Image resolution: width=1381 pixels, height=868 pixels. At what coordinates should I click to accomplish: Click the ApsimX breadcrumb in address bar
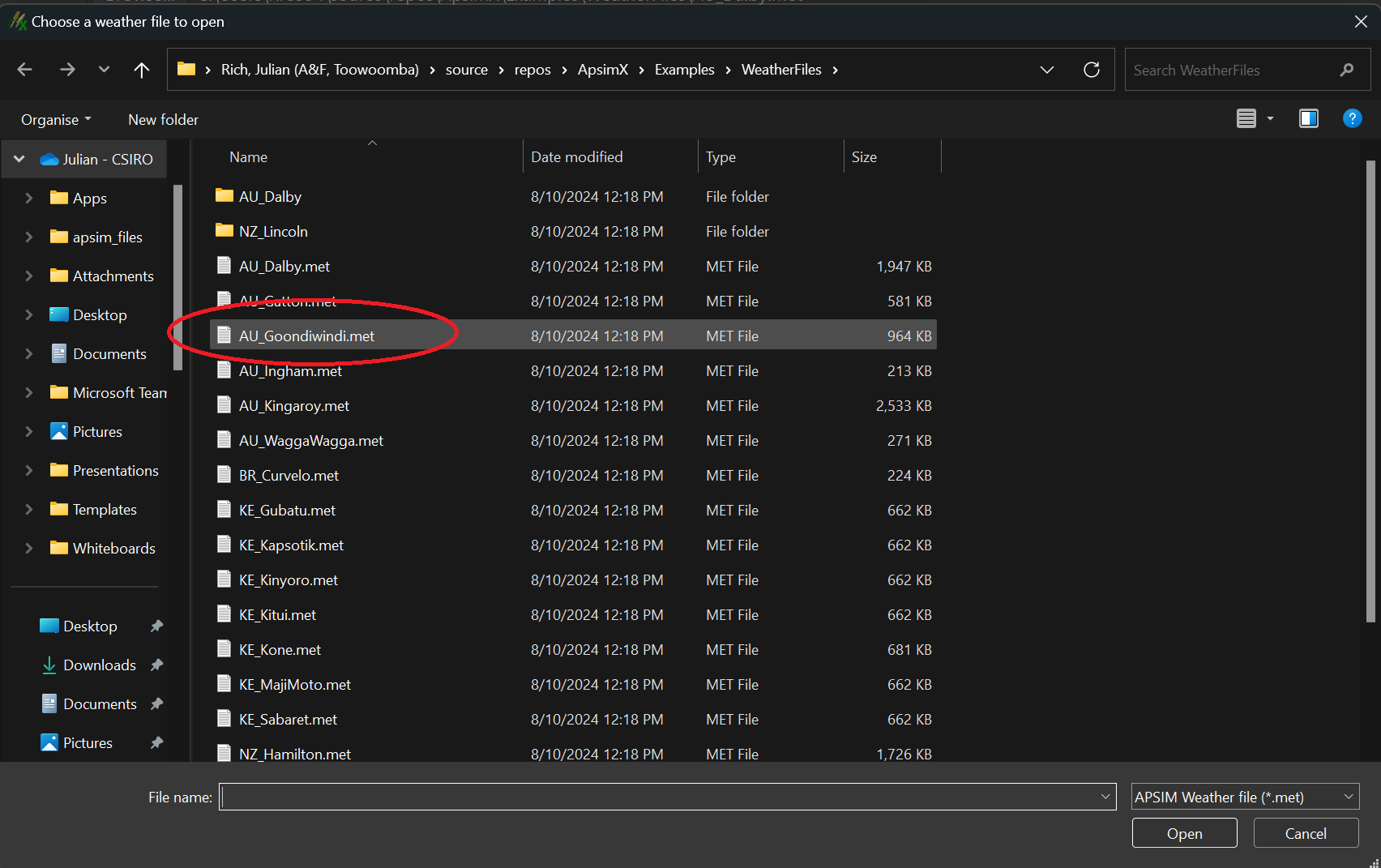(602, 70)
